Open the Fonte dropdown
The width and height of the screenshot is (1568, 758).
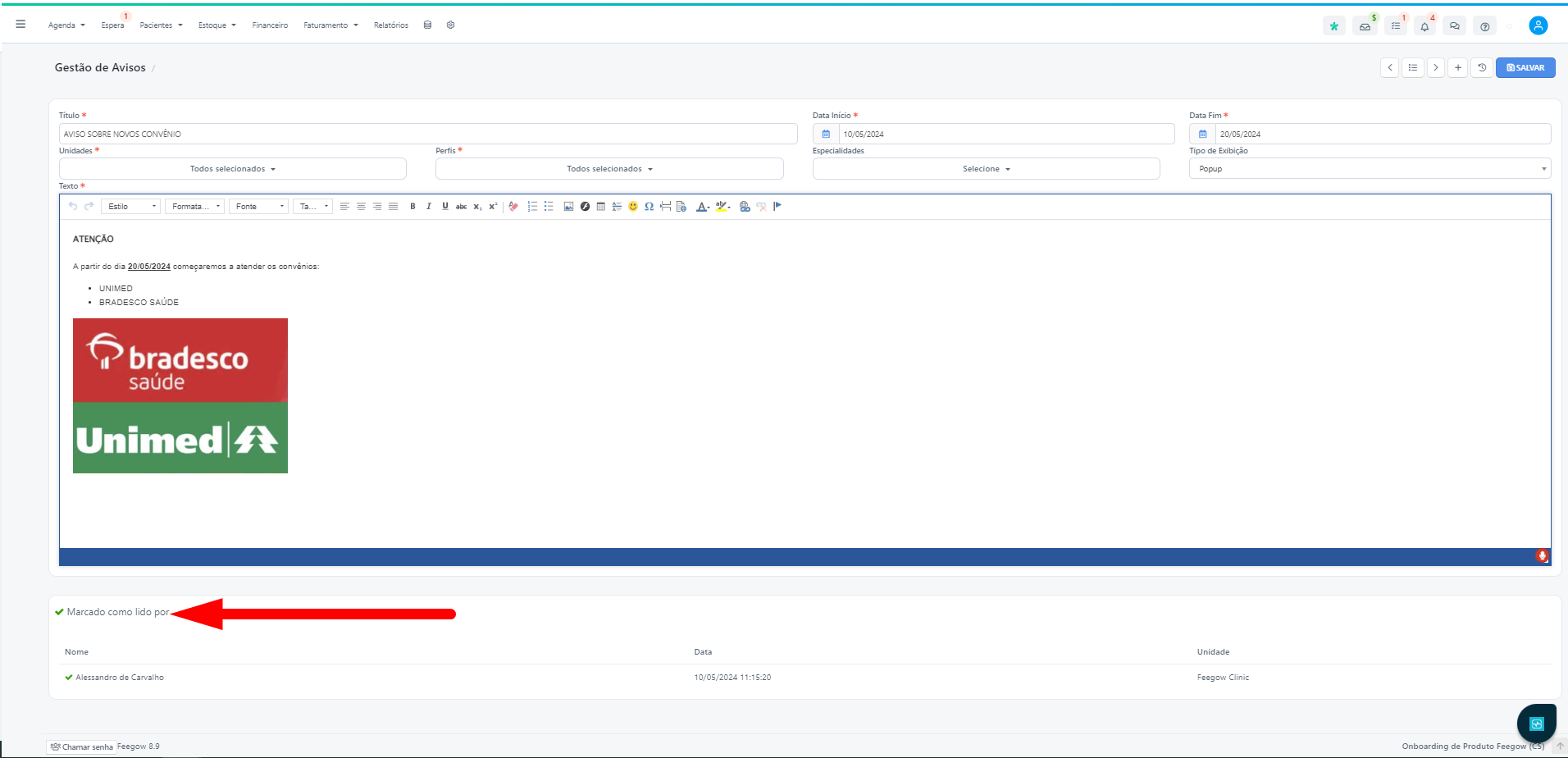click(x=258, y=207)
